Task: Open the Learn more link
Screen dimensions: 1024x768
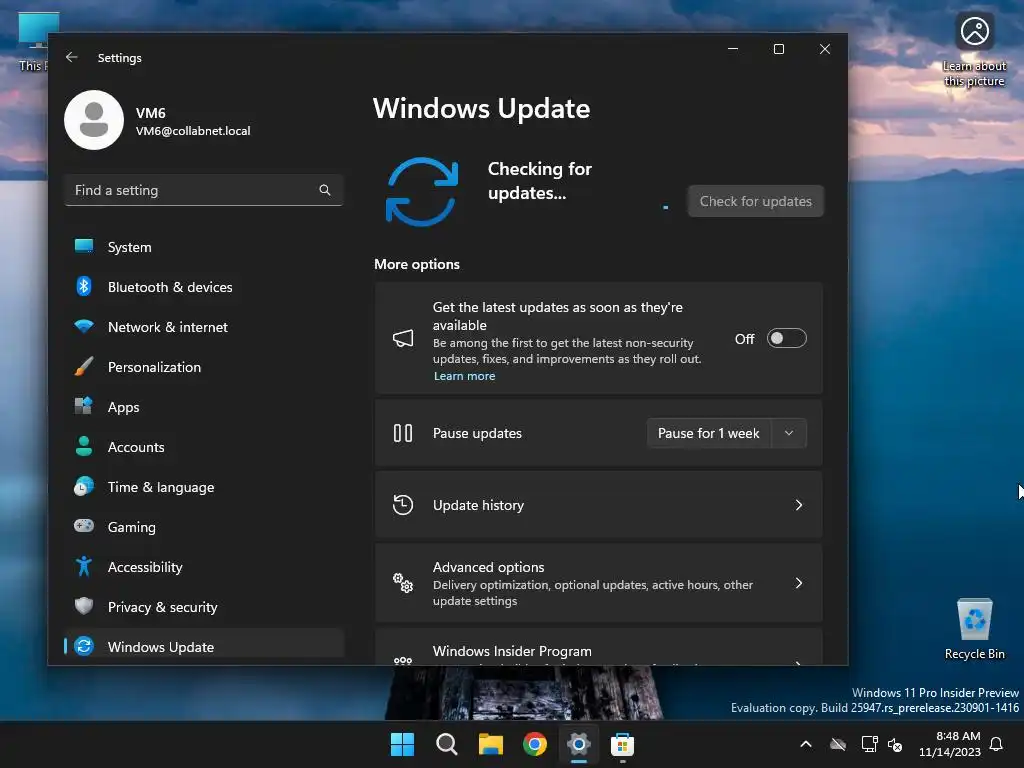Action: pyautogui.click(x=464, y=376)
